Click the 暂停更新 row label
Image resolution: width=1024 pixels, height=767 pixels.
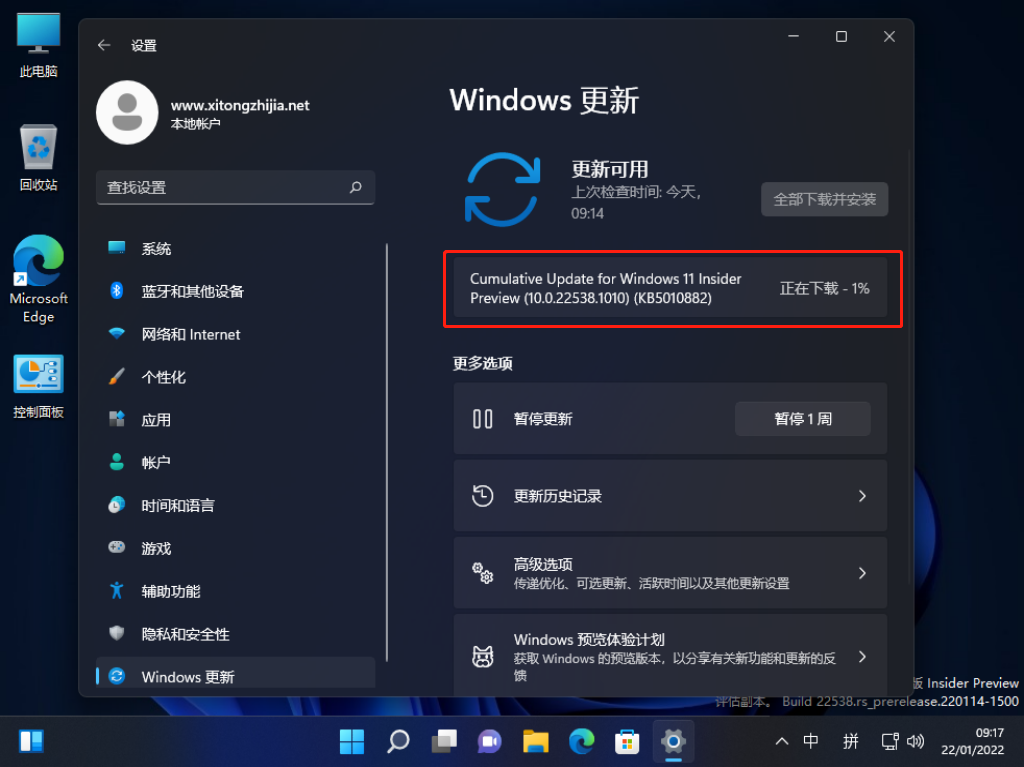click(543, 419)
